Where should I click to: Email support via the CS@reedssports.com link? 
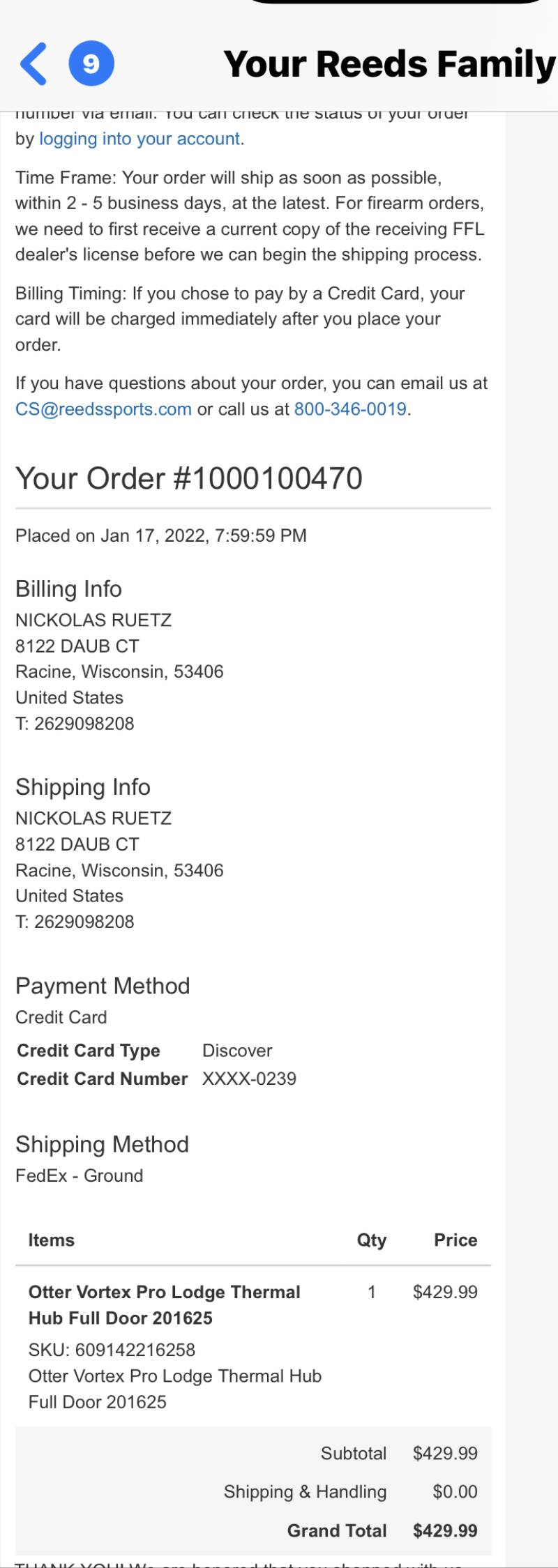(x=103, y=409)
